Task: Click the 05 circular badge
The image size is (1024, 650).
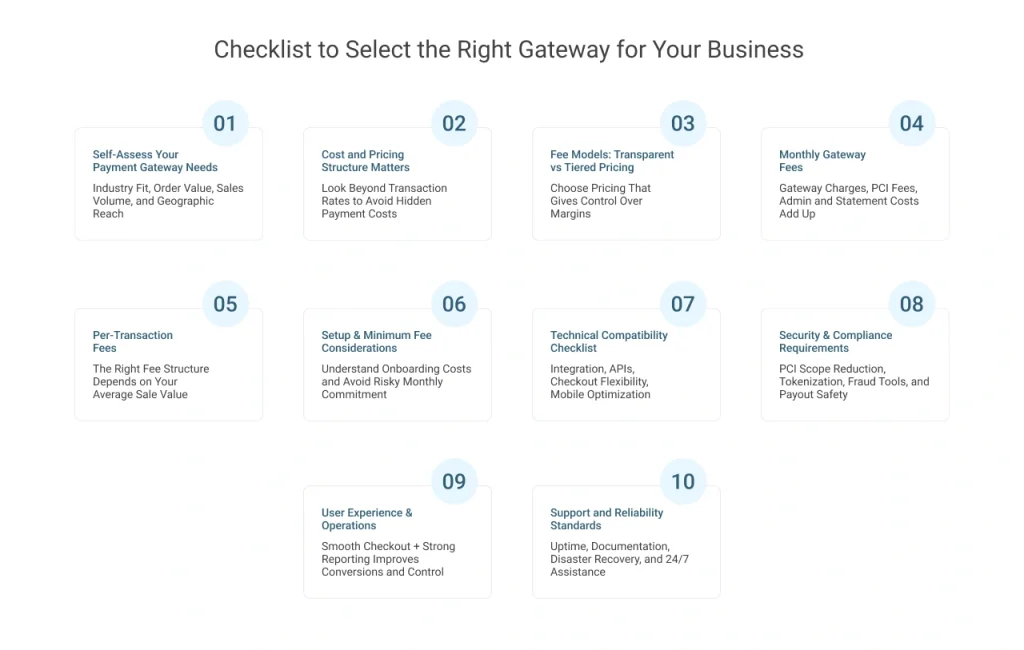Action: point(225,304)
